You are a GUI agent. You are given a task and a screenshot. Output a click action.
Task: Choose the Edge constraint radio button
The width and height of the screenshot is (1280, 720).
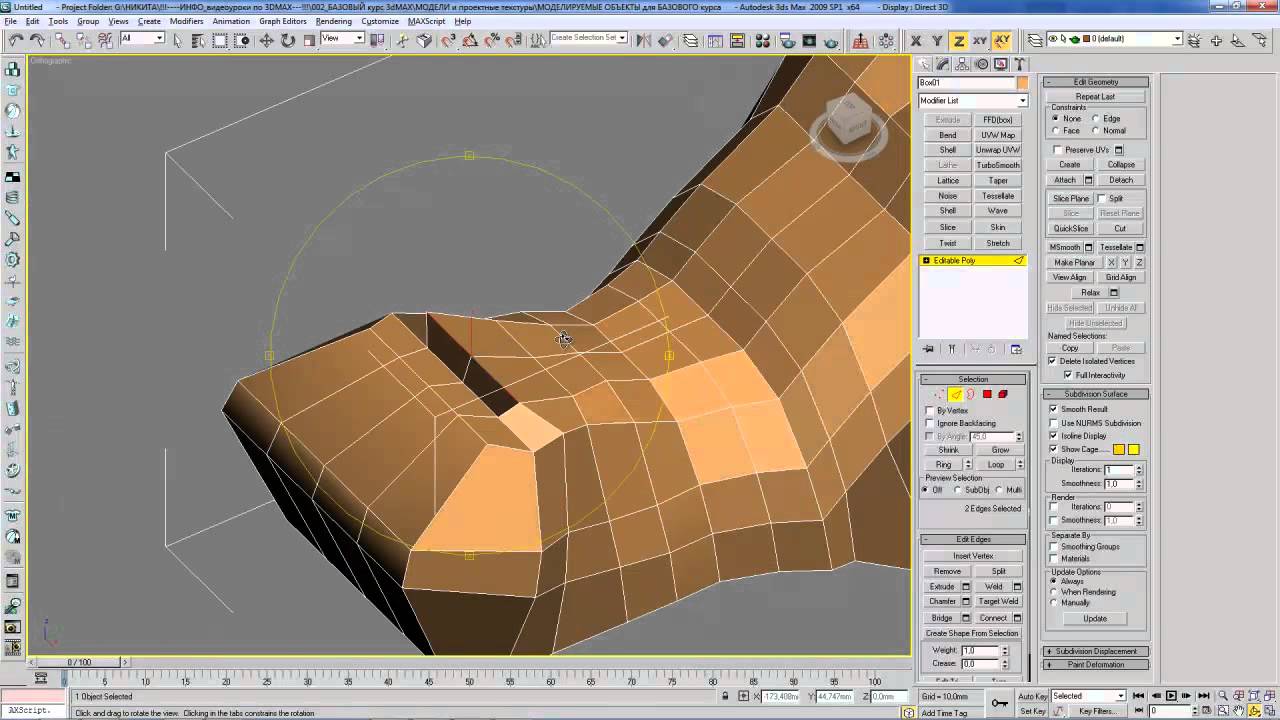coord(1096,119)
